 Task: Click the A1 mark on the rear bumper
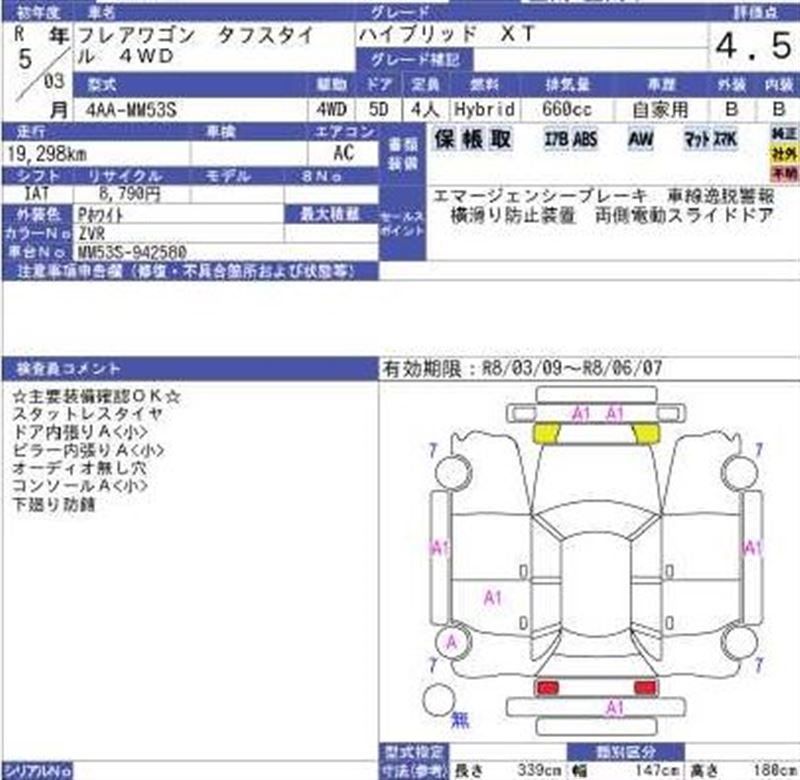(x=615, y=708)
